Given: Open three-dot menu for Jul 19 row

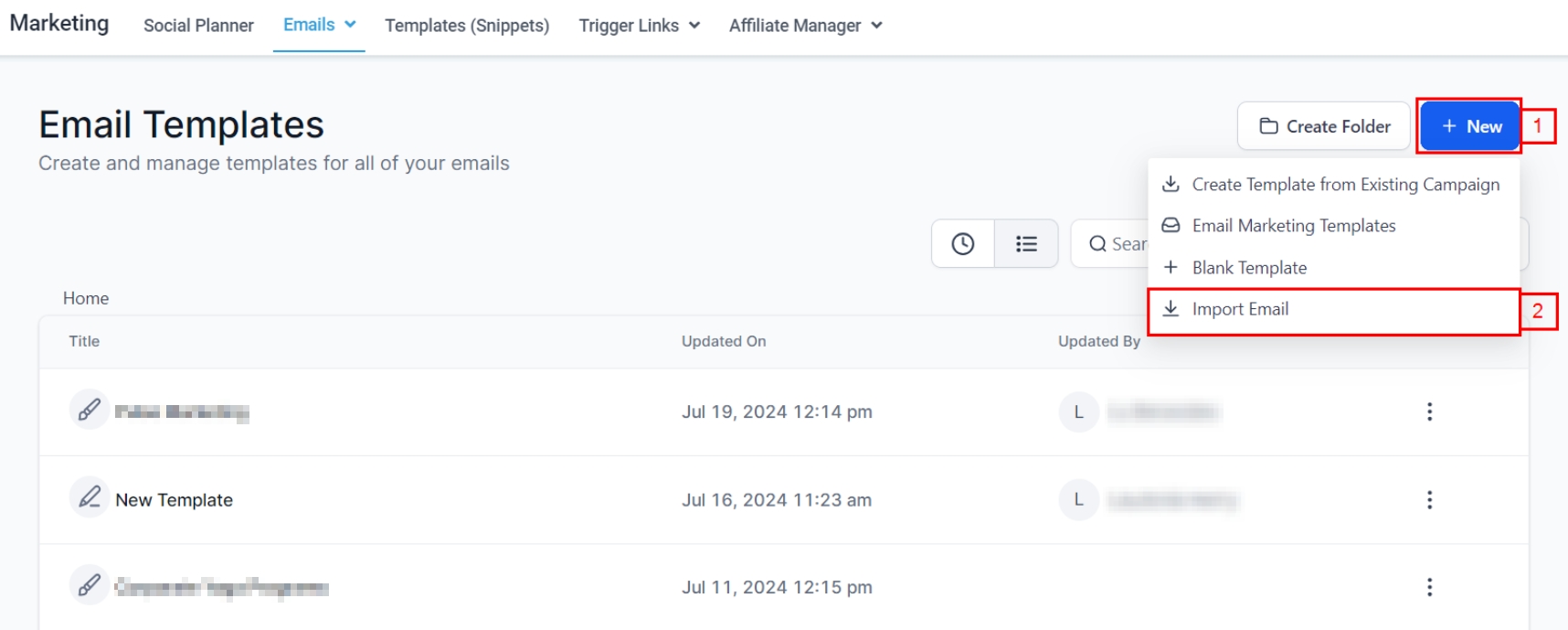Looking at the screenshot, I should point(1429,412).
